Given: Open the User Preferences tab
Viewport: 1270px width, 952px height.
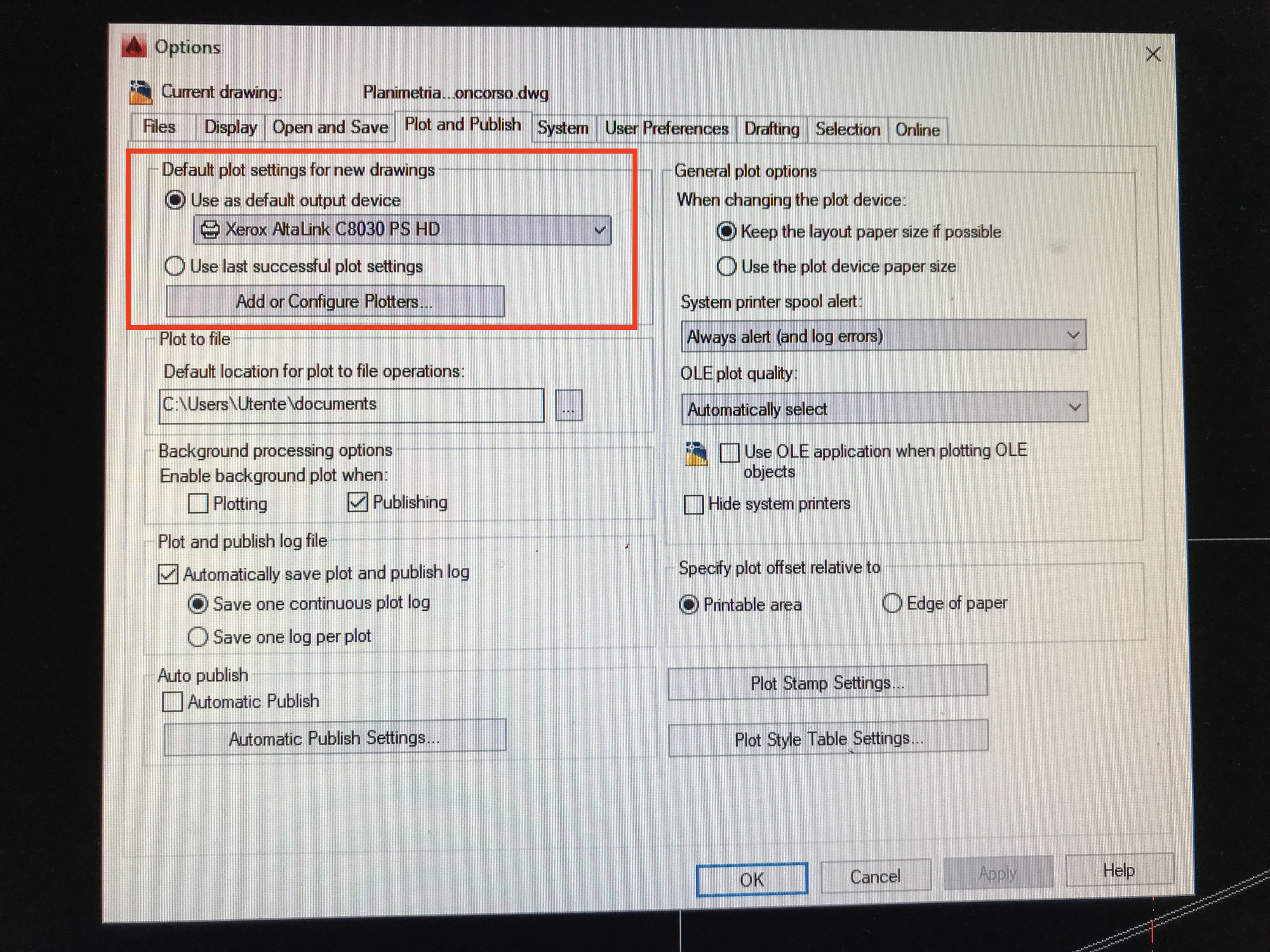Looking at the screenshot, I should click(666, 129).
